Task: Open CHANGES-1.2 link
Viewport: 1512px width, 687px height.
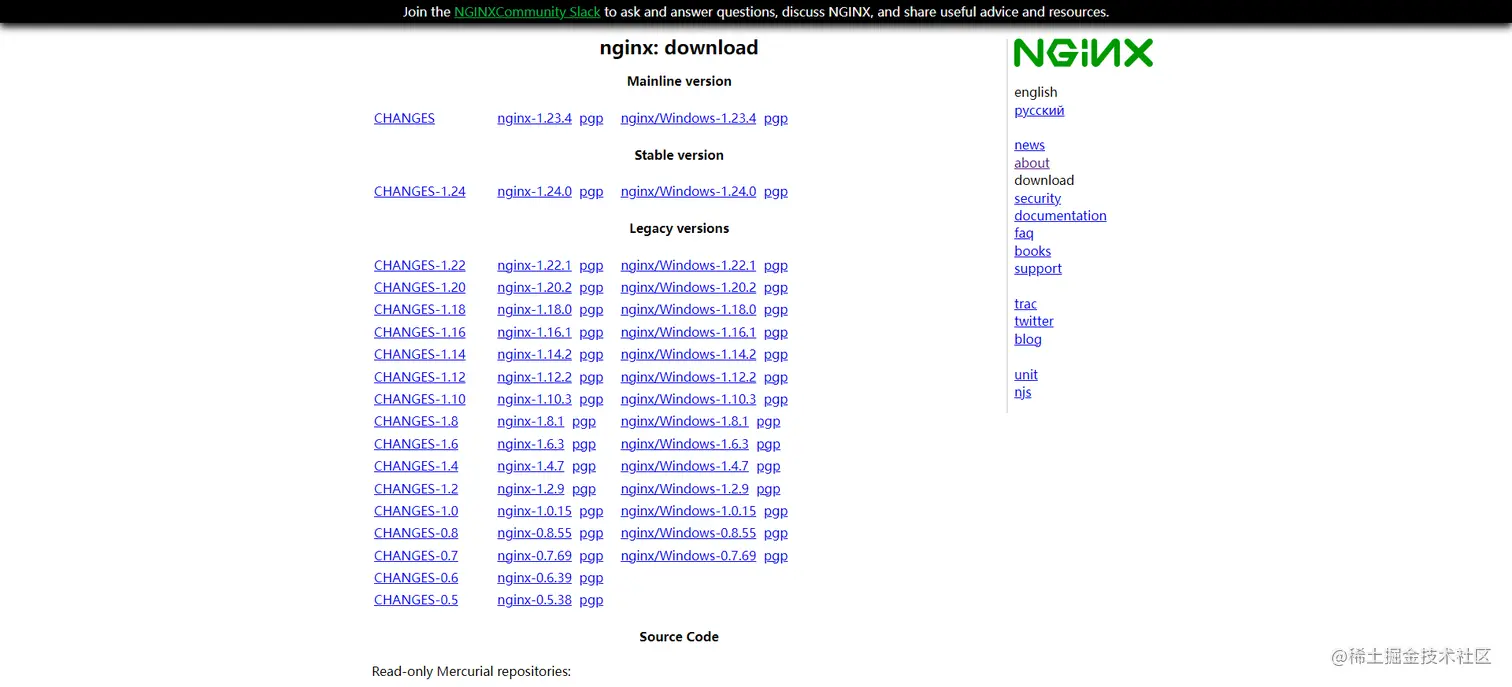Action: [x=416, y=489]
